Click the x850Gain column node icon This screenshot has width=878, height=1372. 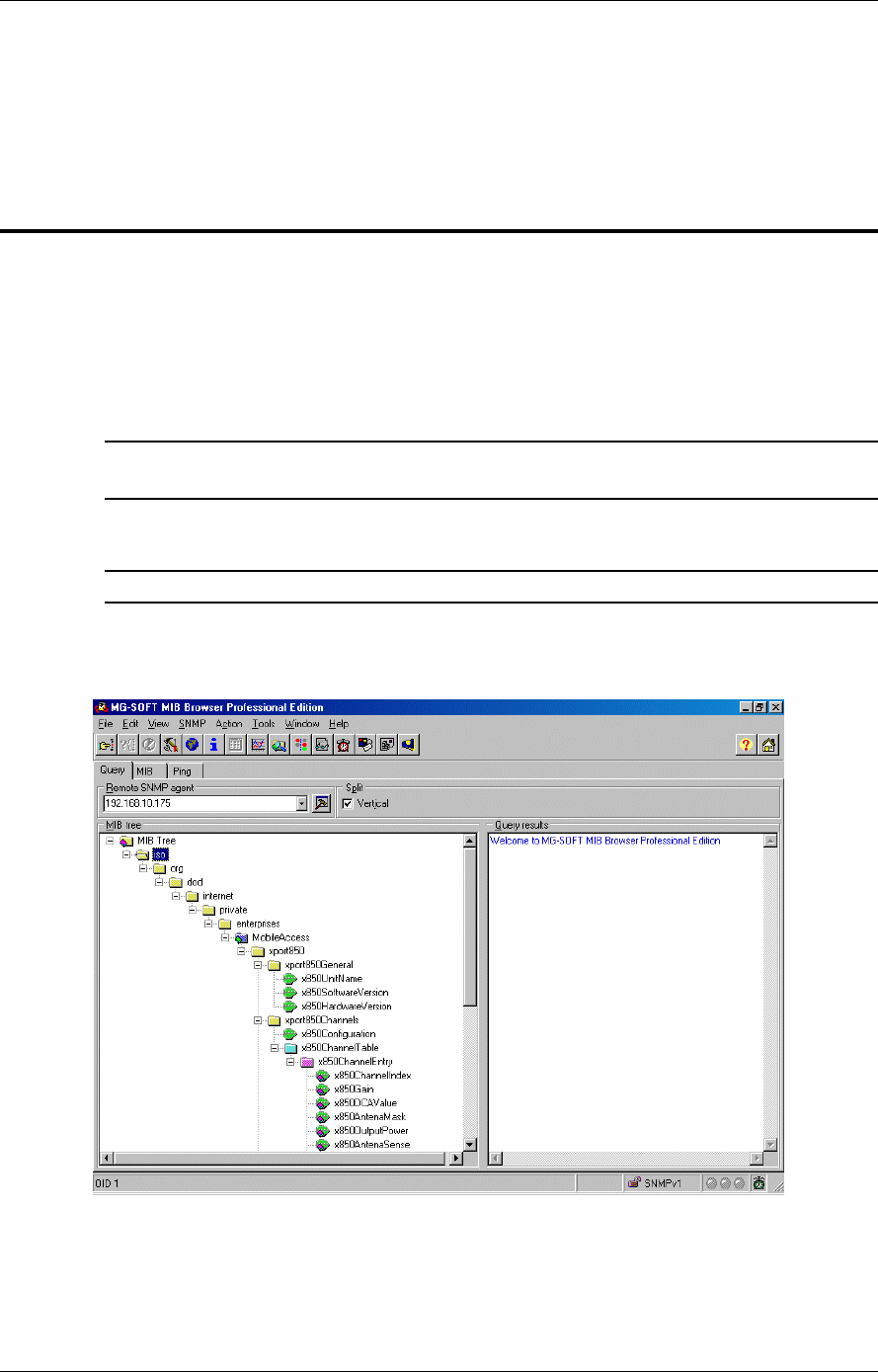pos(323,1089)
